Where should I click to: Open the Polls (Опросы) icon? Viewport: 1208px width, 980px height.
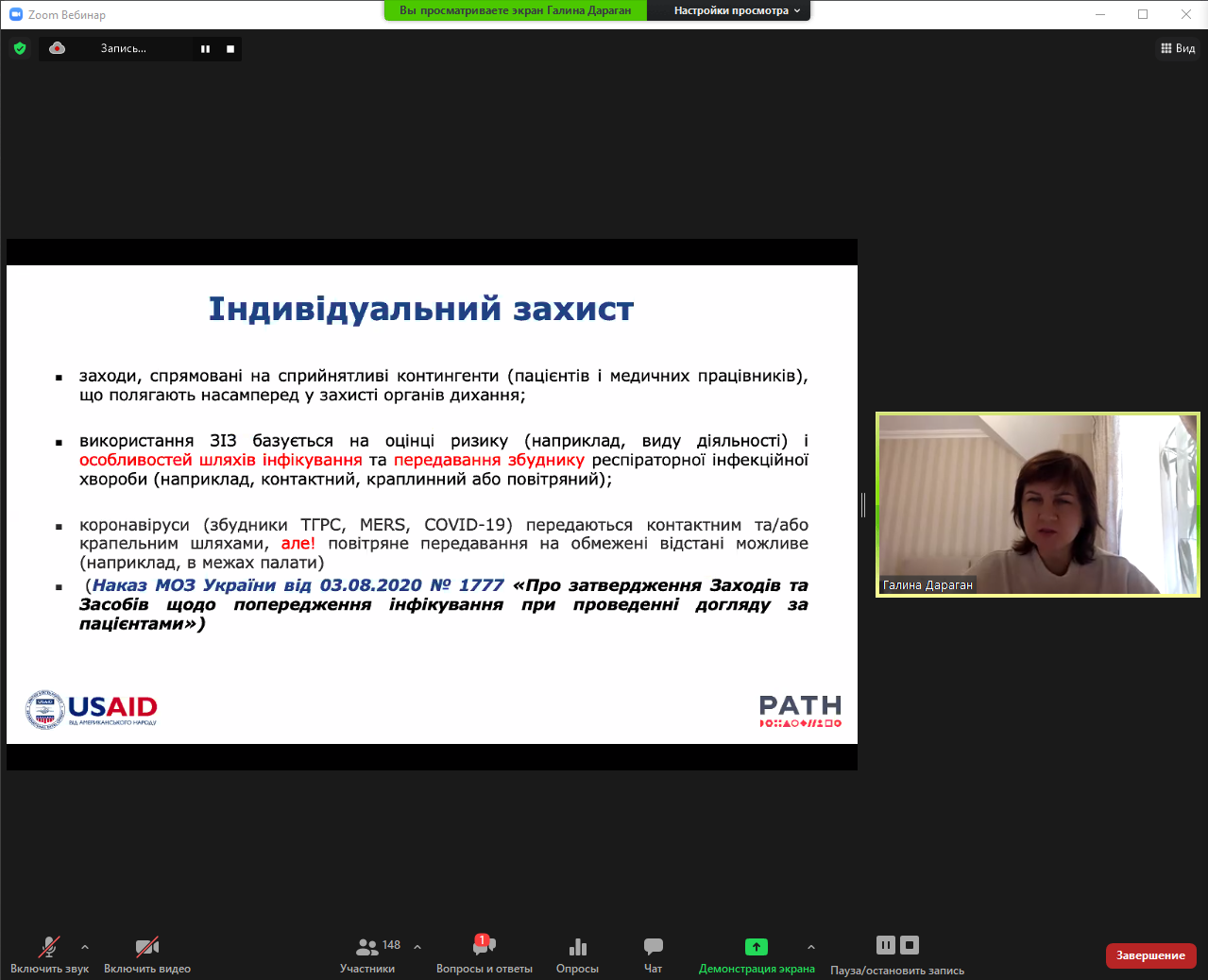[x=577, y=947]
